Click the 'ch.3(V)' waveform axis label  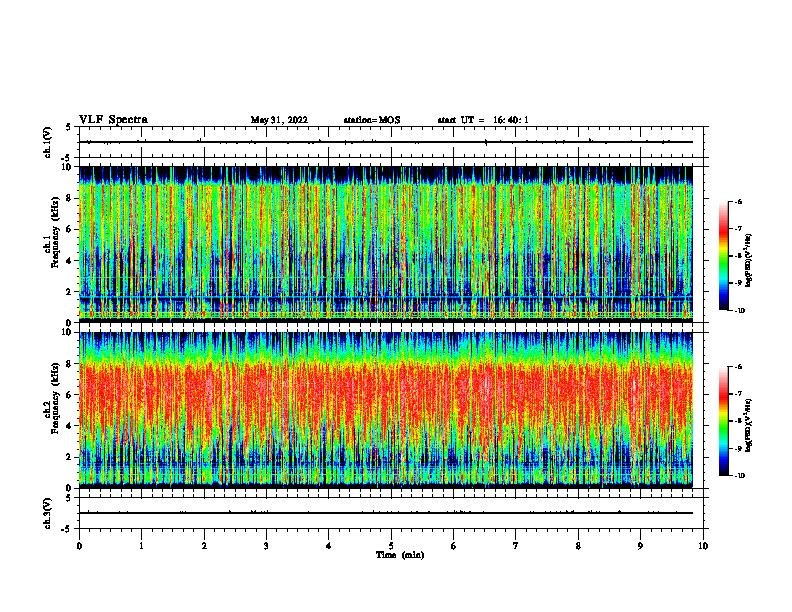click(48, 513)
